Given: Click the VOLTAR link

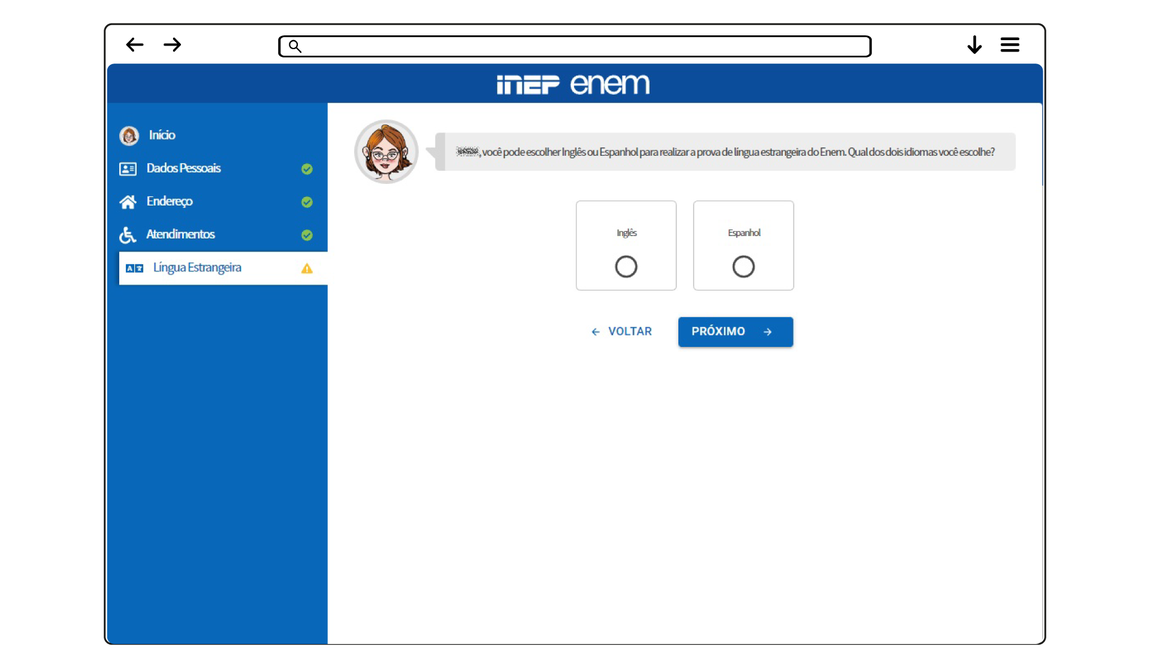Looking at the screenshot, I should 621,332.
